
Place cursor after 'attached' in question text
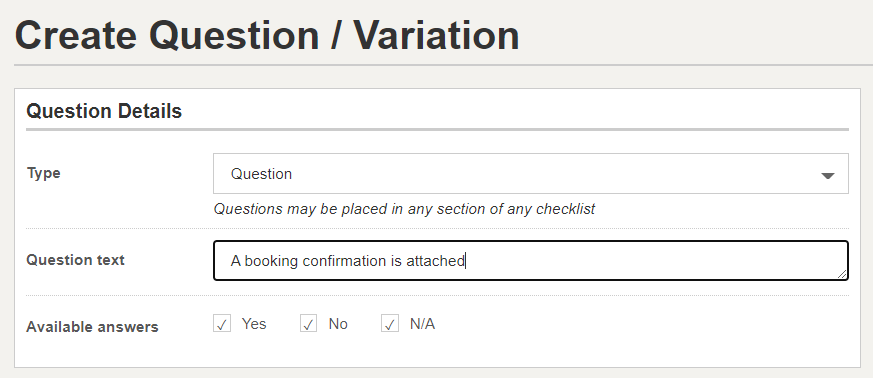[x=465, y=261]
